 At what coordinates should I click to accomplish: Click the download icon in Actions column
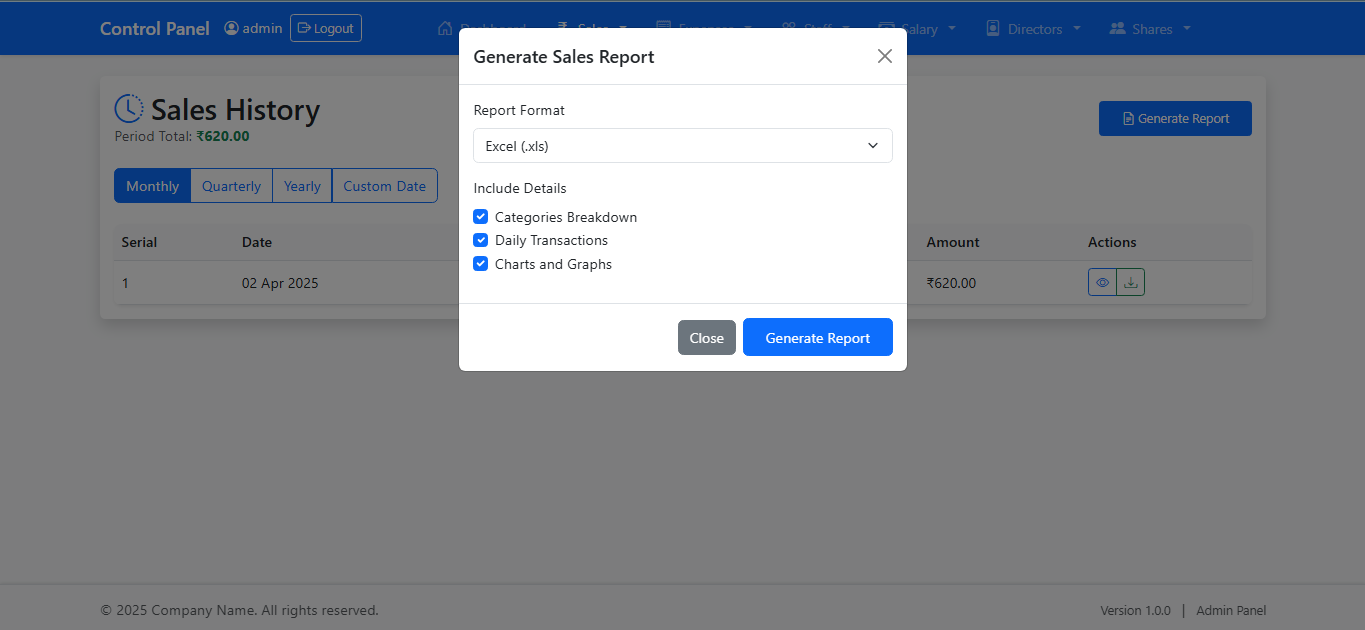1131,283
